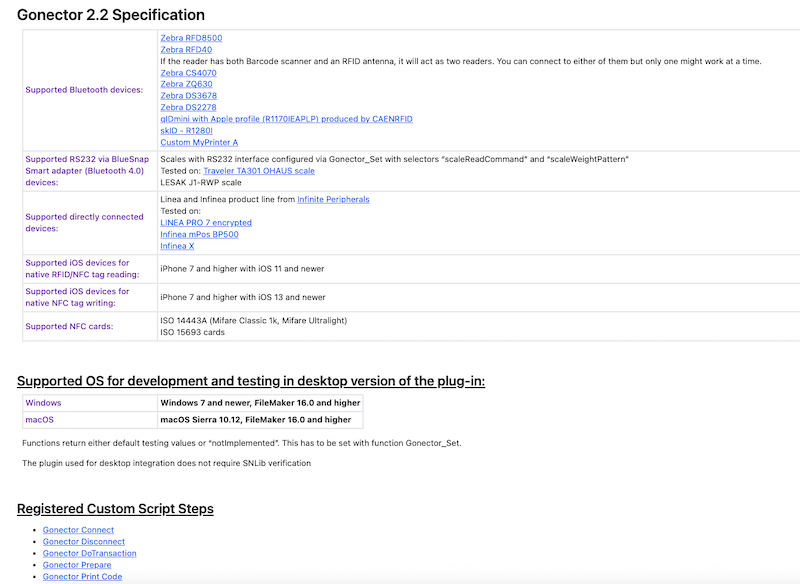Click the macOS Sierra 10.12 cell
Image resolution: width=800 pixels, height=584 pixels.
[256, 420]
